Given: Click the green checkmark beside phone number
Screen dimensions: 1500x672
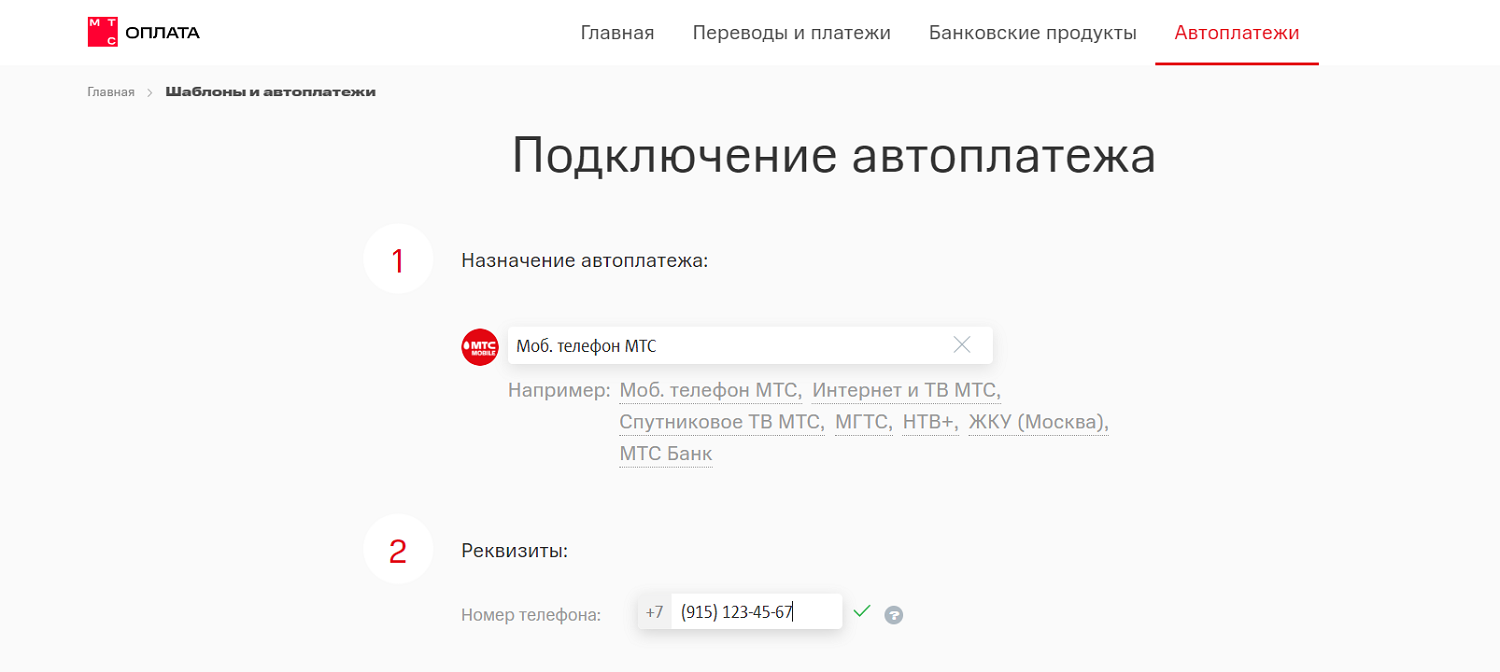Looking at the screenshot, I should [x=862, y=611].
